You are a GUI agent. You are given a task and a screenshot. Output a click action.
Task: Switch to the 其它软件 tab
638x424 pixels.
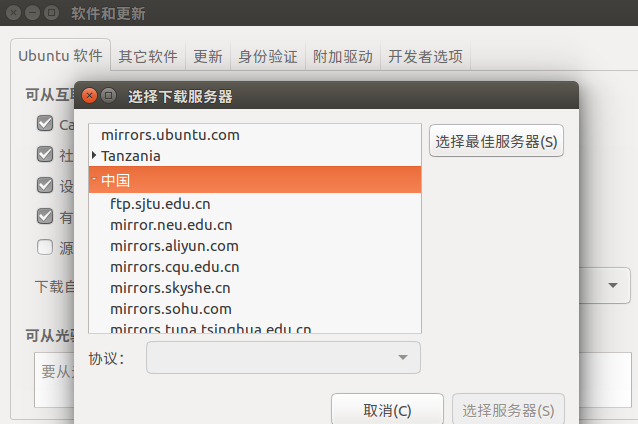tap(148, 56)
